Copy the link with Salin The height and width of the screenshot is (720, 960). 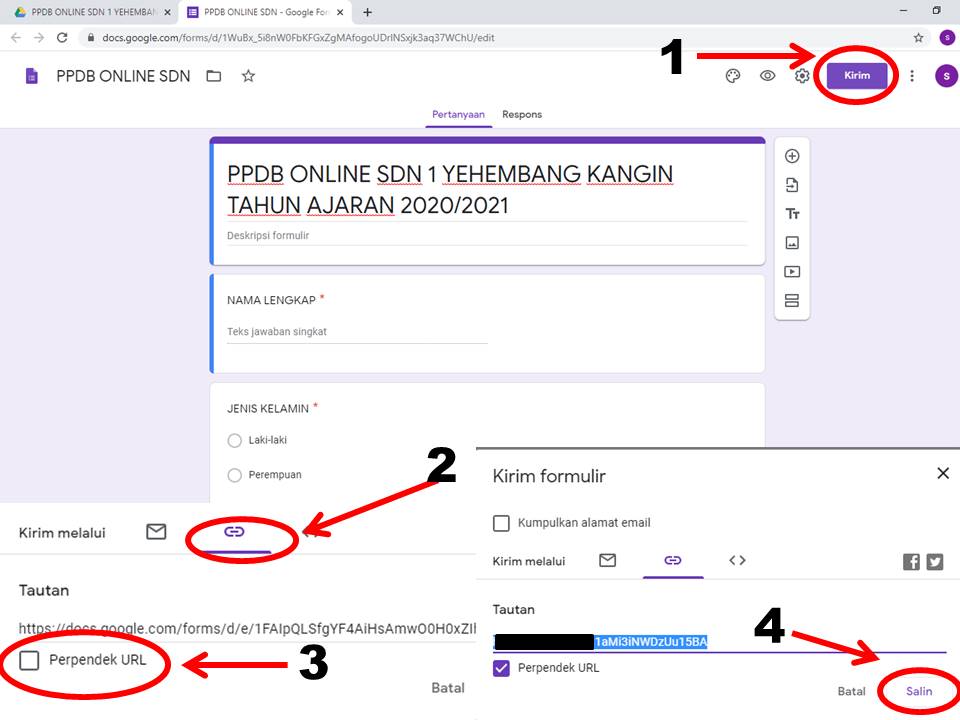tap(917, 691)
